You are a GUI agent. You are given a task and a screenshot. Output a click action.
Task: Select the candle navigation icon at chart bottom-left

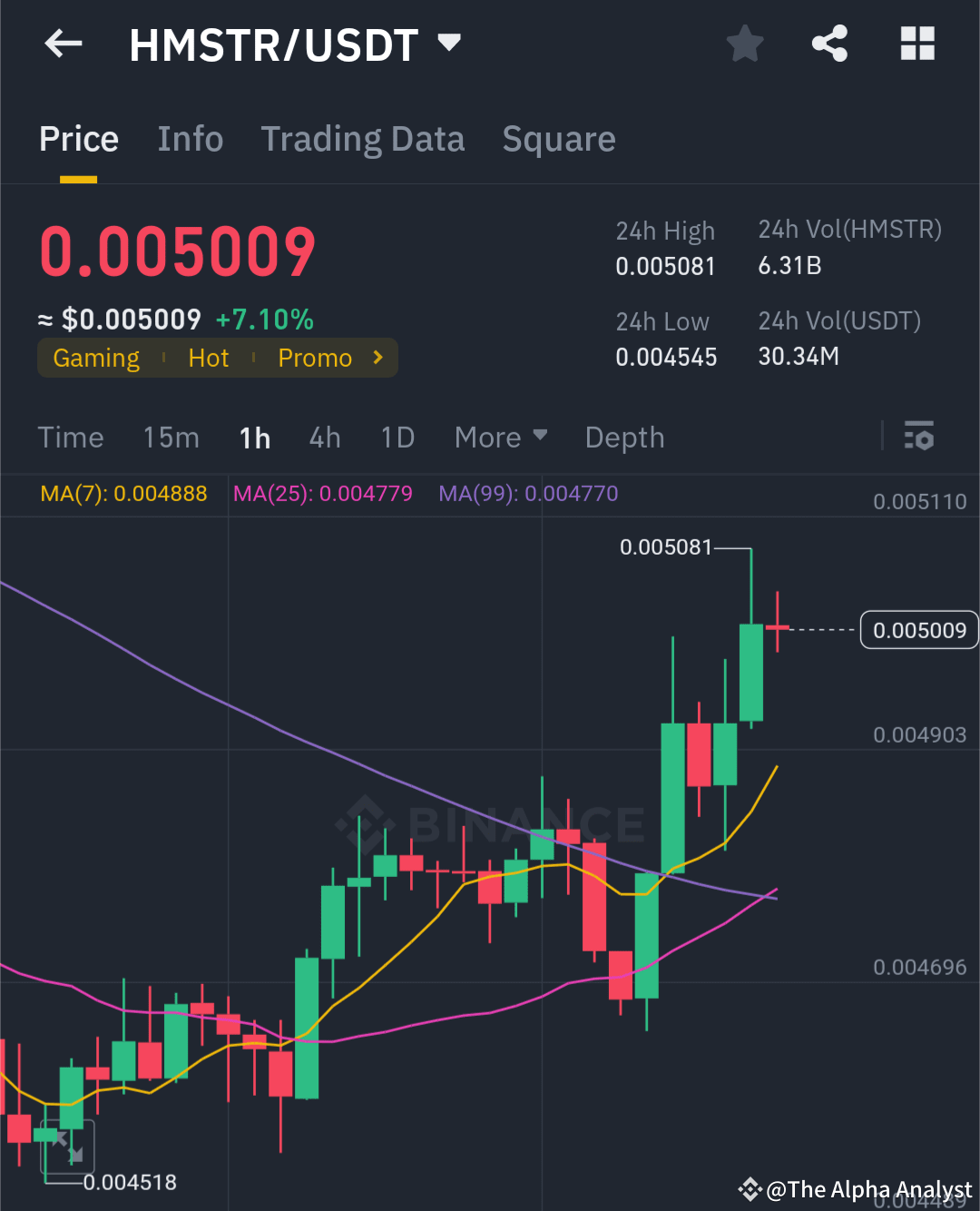pos(66,1147)
